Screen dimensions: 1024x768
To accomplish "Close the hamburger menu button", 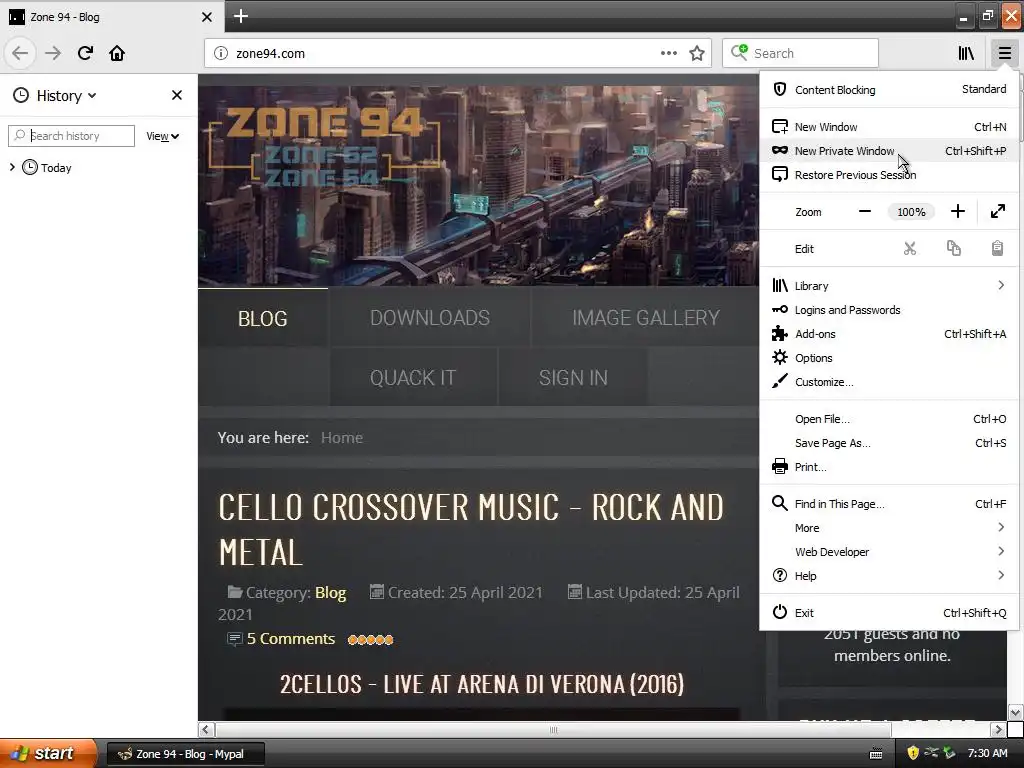I will pyautogui.click(x=1004, y=53).
